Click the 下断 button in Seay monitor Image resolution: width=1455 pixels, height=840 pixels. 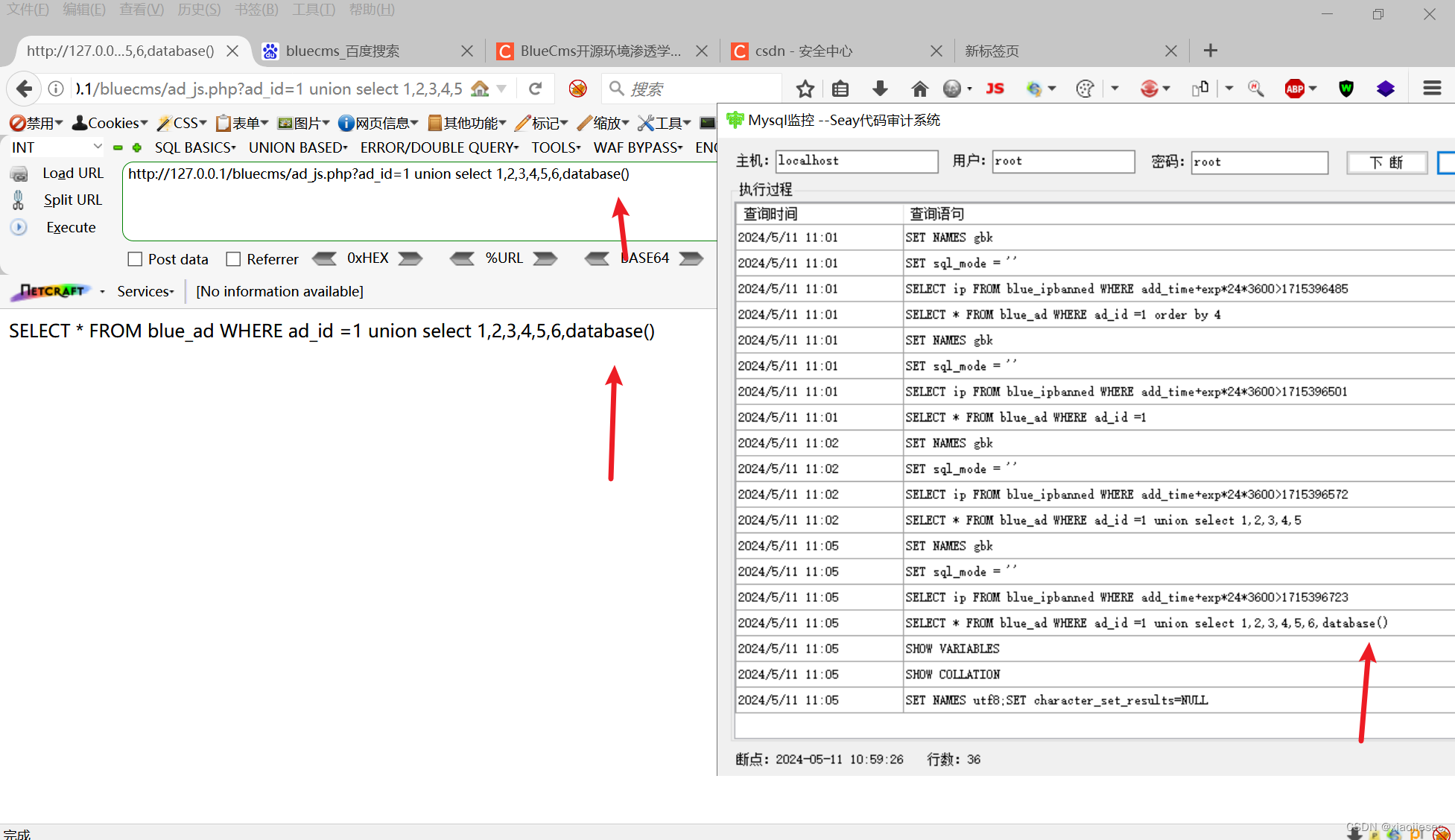(x=1386, y=162)
